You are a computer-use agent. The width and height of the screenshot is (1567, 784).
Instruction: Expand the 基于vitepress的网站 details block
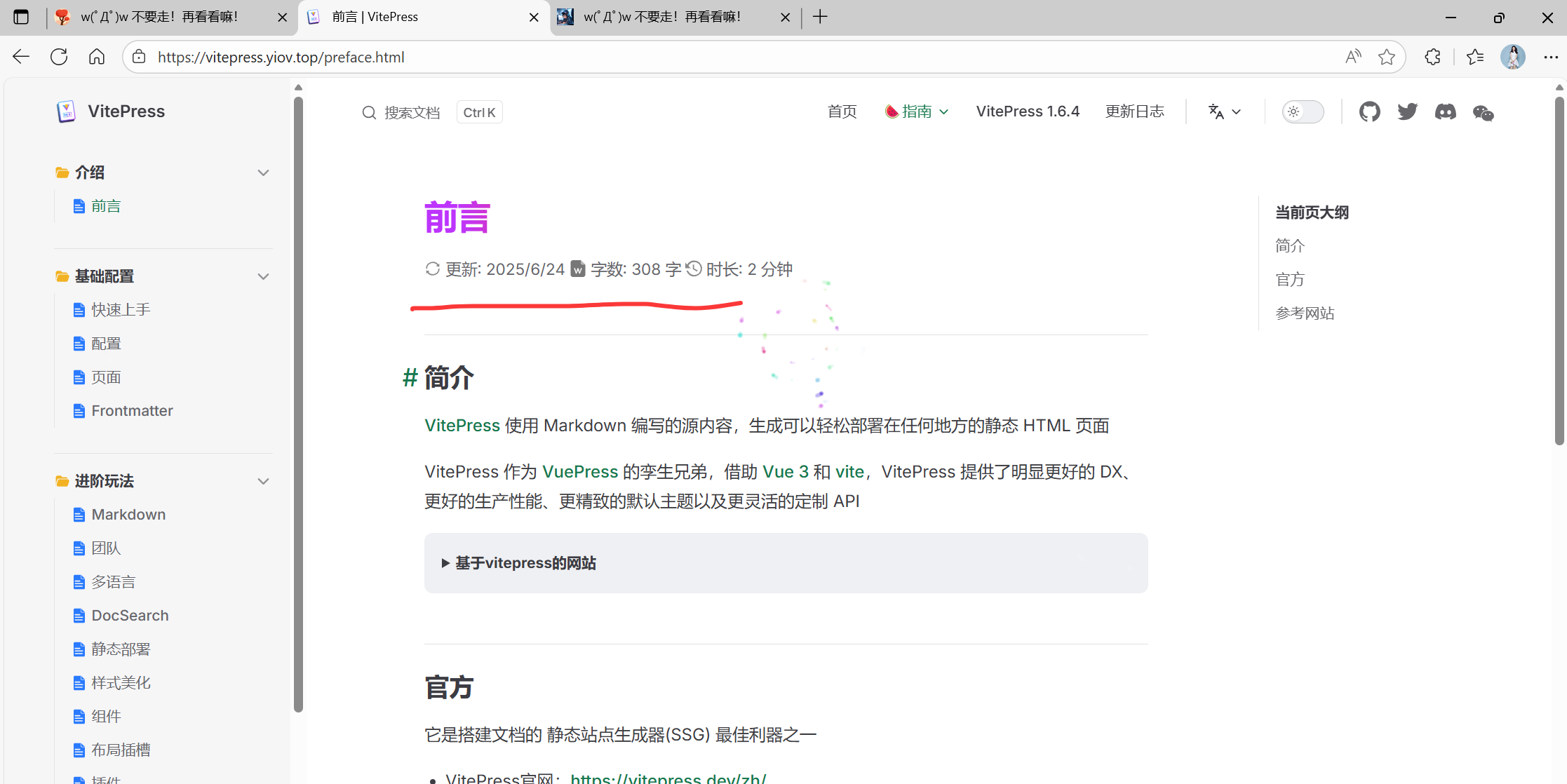526,563
